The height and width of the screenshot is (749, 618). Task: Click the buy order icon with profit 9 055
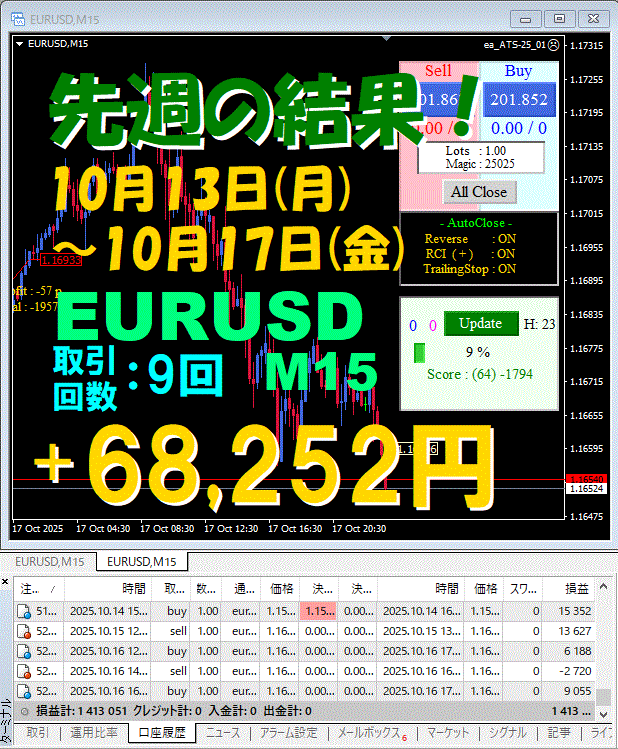coord(23,692)
